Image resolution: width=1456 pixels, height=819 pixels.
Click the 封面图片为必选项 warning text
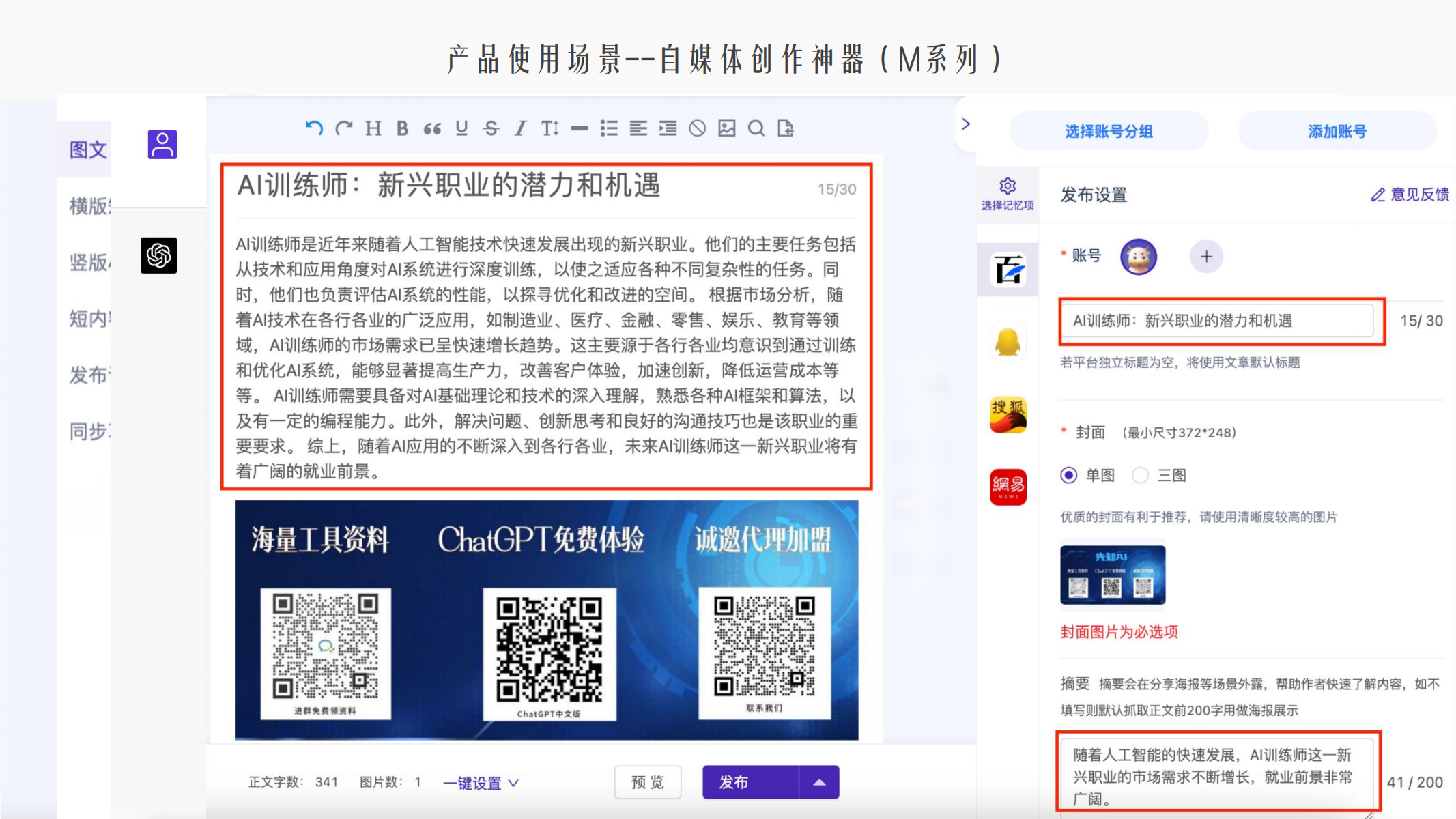[1119, 632]
